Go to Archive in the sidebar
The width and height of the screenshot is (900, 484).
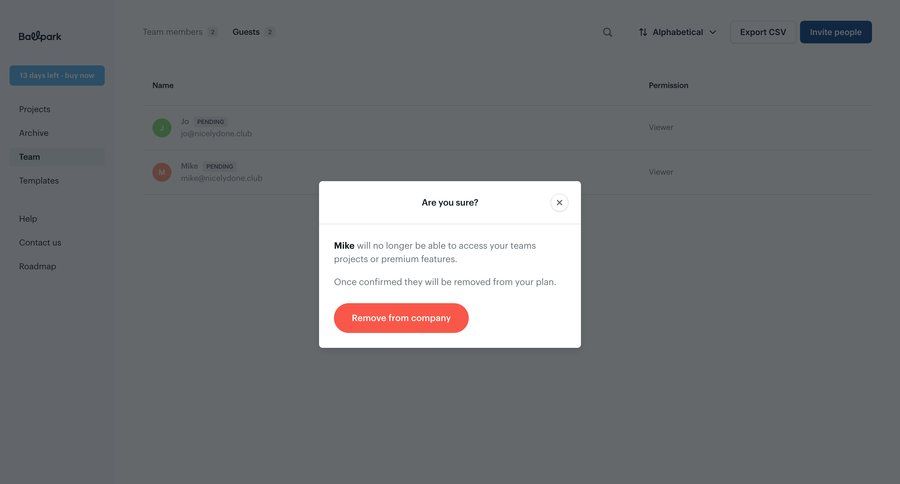(x=34, y=133)
